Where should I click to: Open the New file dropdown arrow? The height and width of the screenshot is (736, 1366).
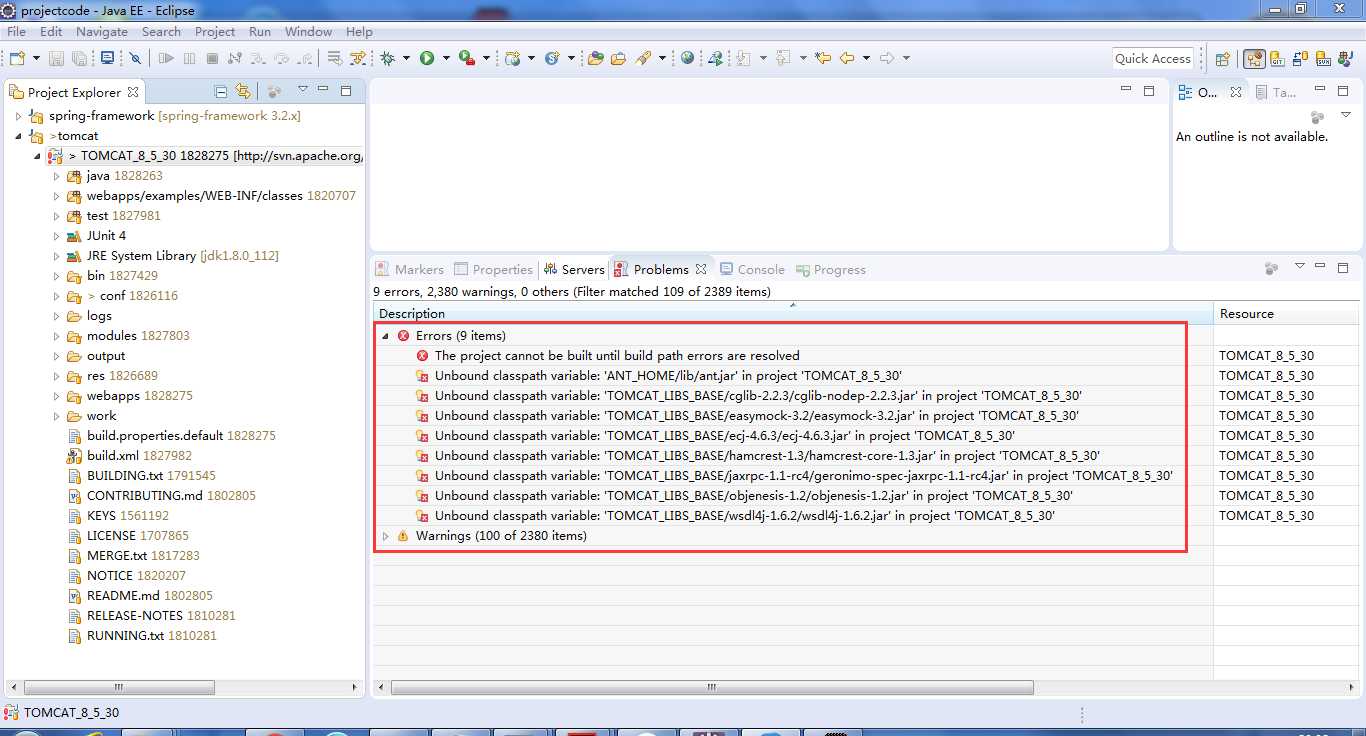(x=36, y=58)
